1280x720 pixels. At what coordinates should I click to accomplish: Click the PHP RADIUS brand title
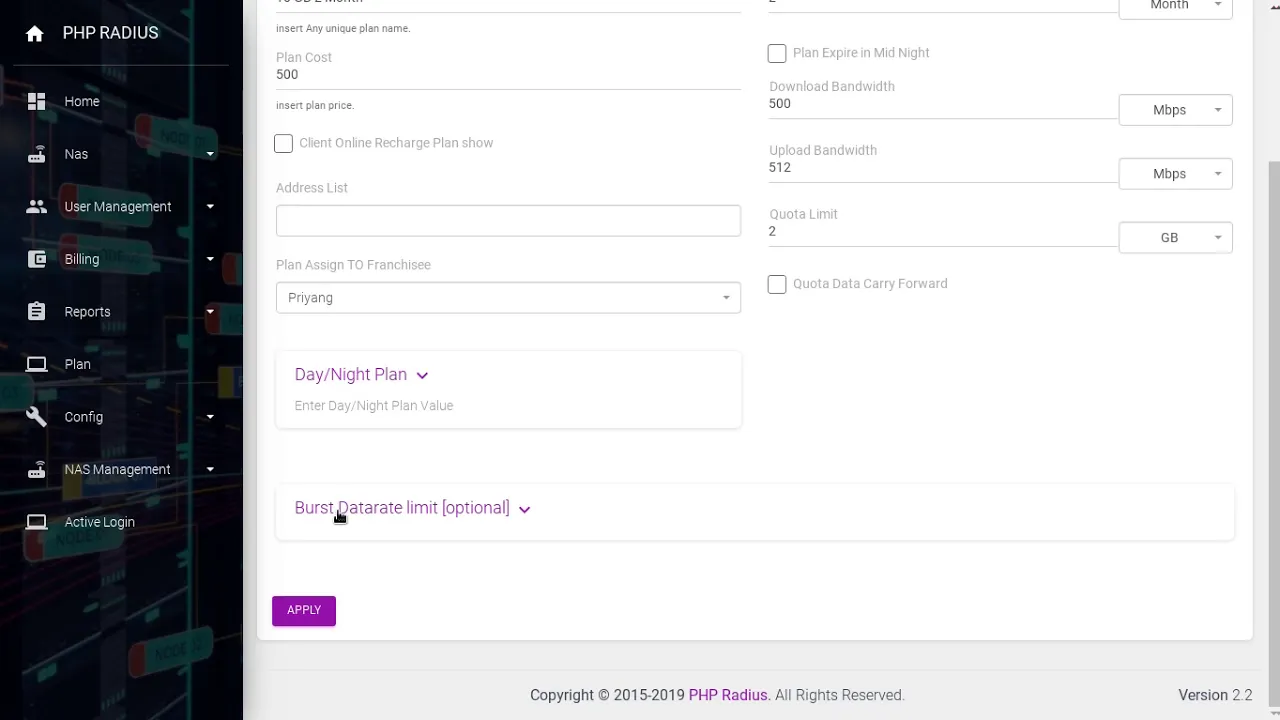point(110,33)
